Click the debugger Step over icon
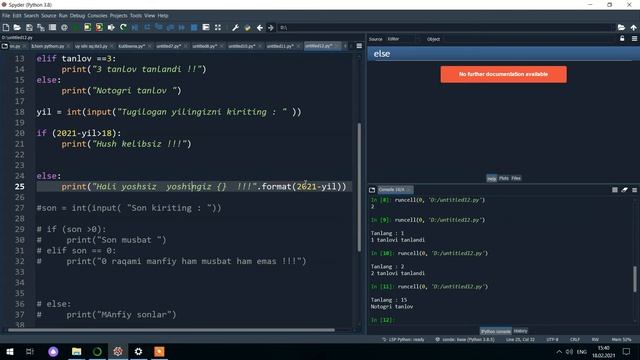 pos(147,27)
